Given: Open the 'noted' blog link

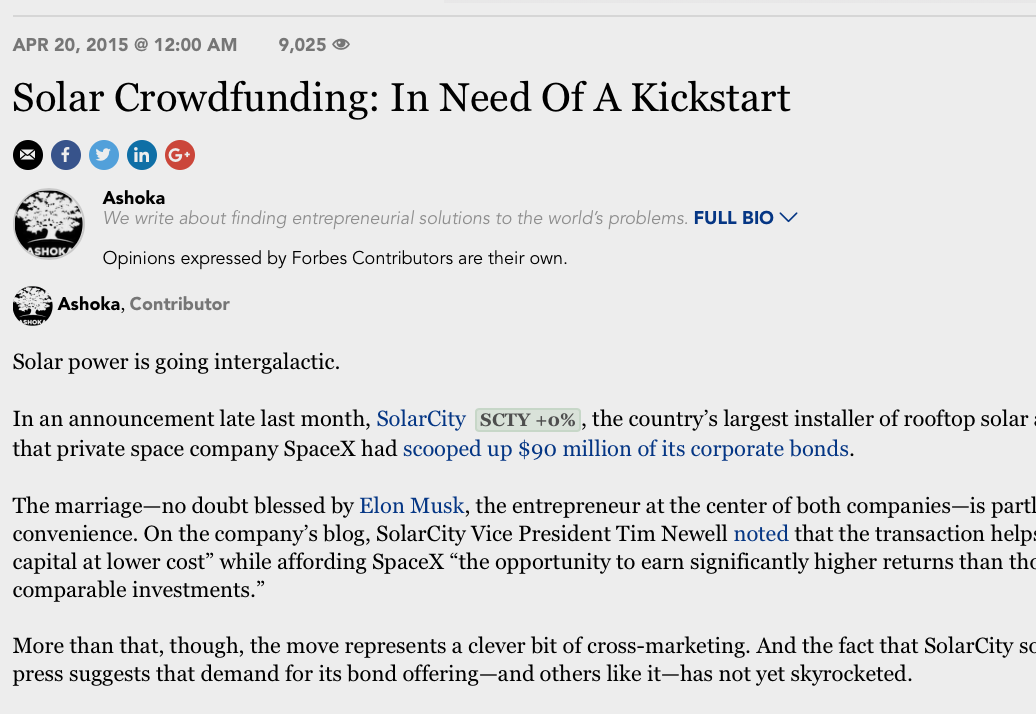Looking at the screenshot, I should click(761, 534).
